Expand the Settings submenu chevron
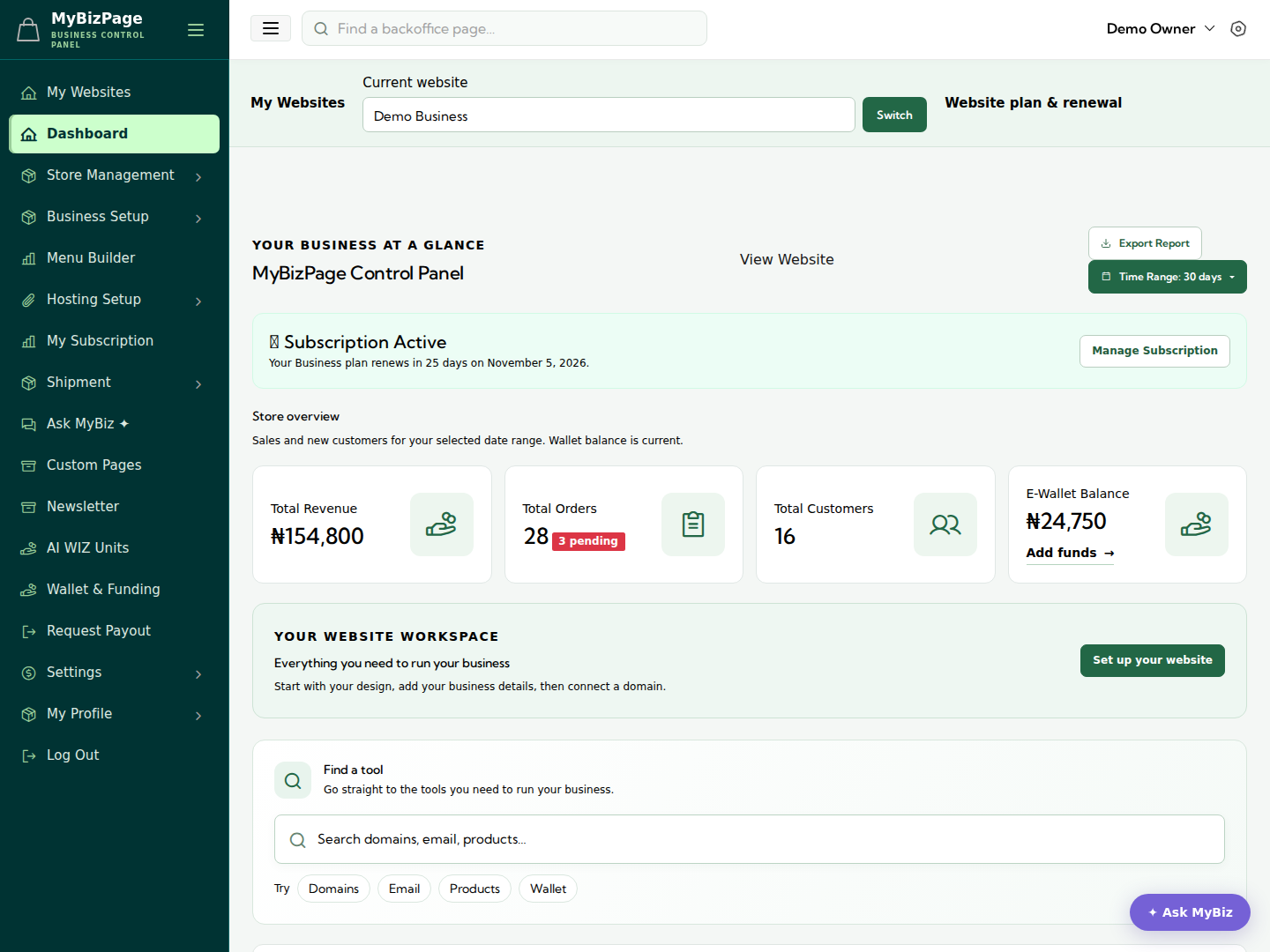Screen dimensions: 1270x952 (x=198, y=673)
